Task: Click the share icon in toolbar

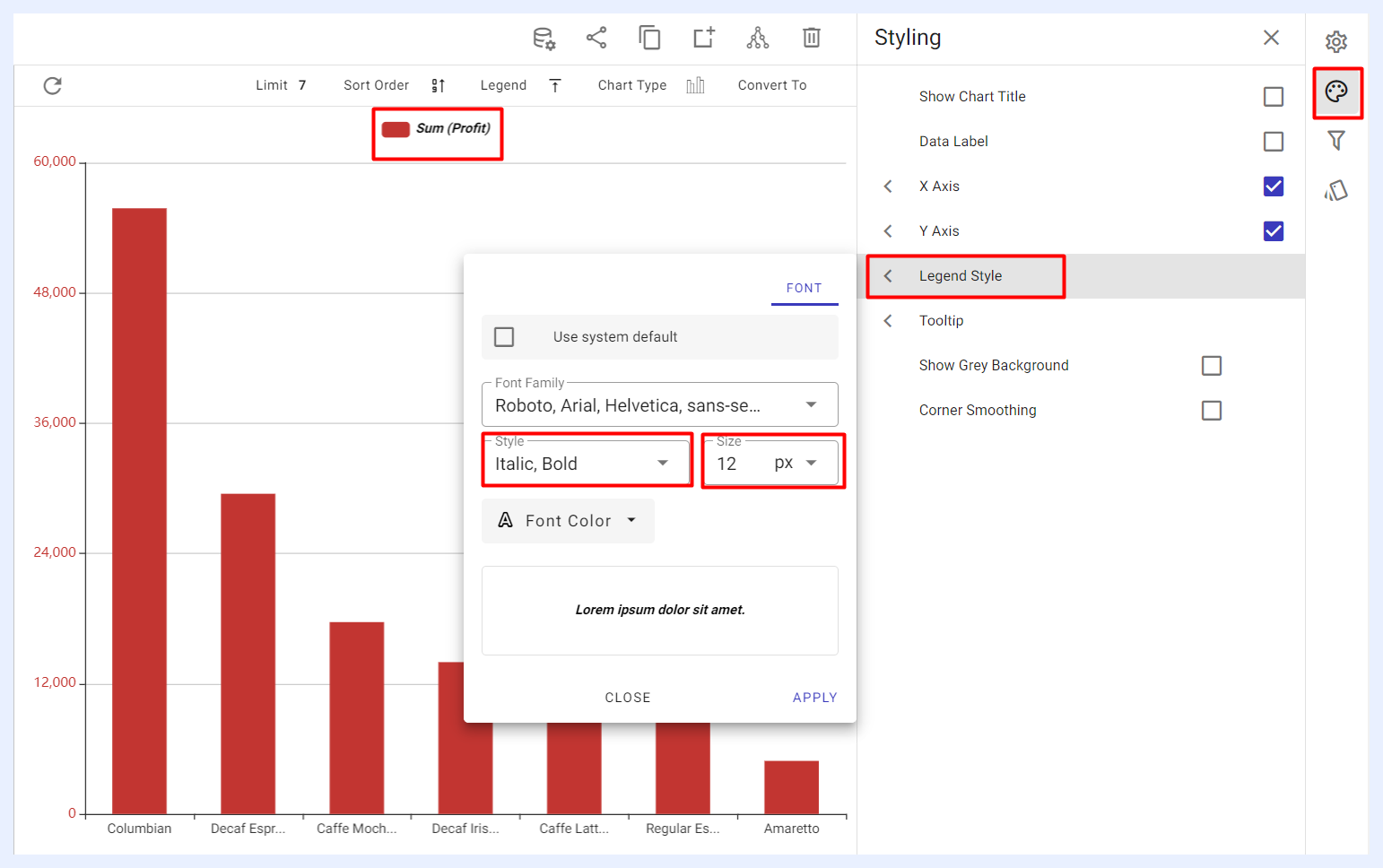Action: tap(596, 38)
